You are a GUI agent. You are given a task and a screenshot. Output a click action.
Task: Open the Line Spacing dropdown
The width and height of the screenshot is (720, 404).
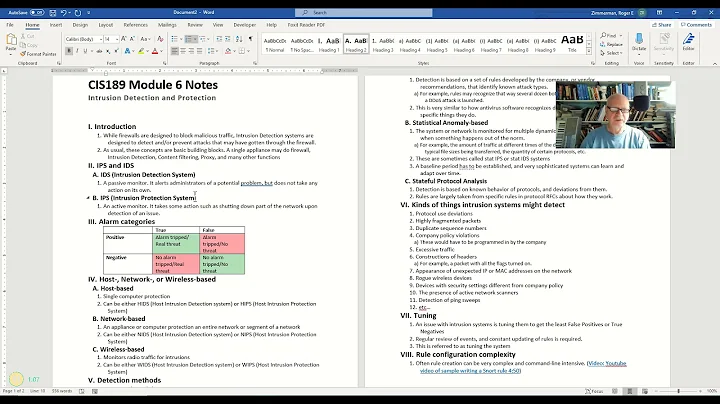(213, 51)
